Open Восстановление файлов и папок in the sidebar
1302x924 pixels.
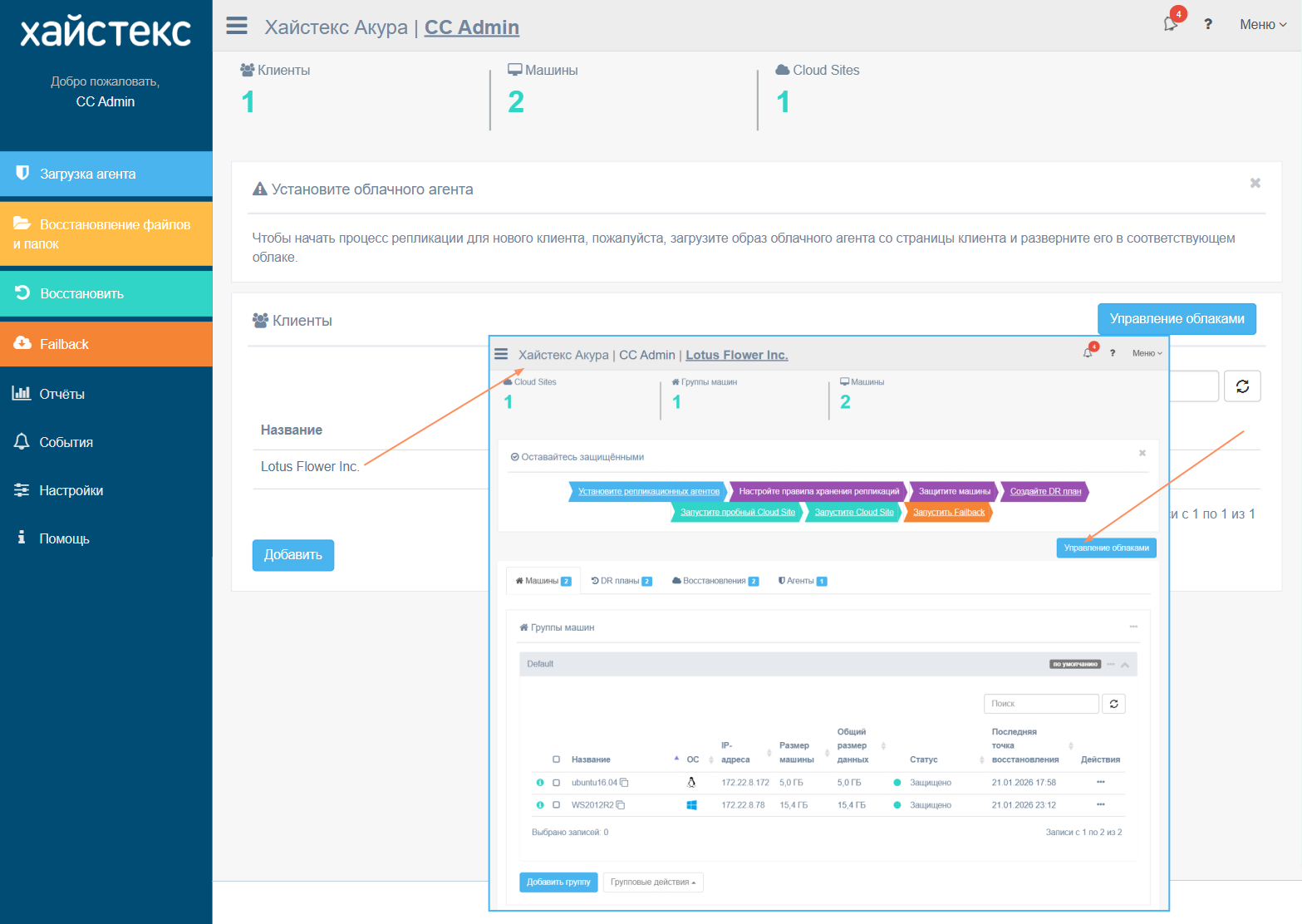click(x=106, y=233)
